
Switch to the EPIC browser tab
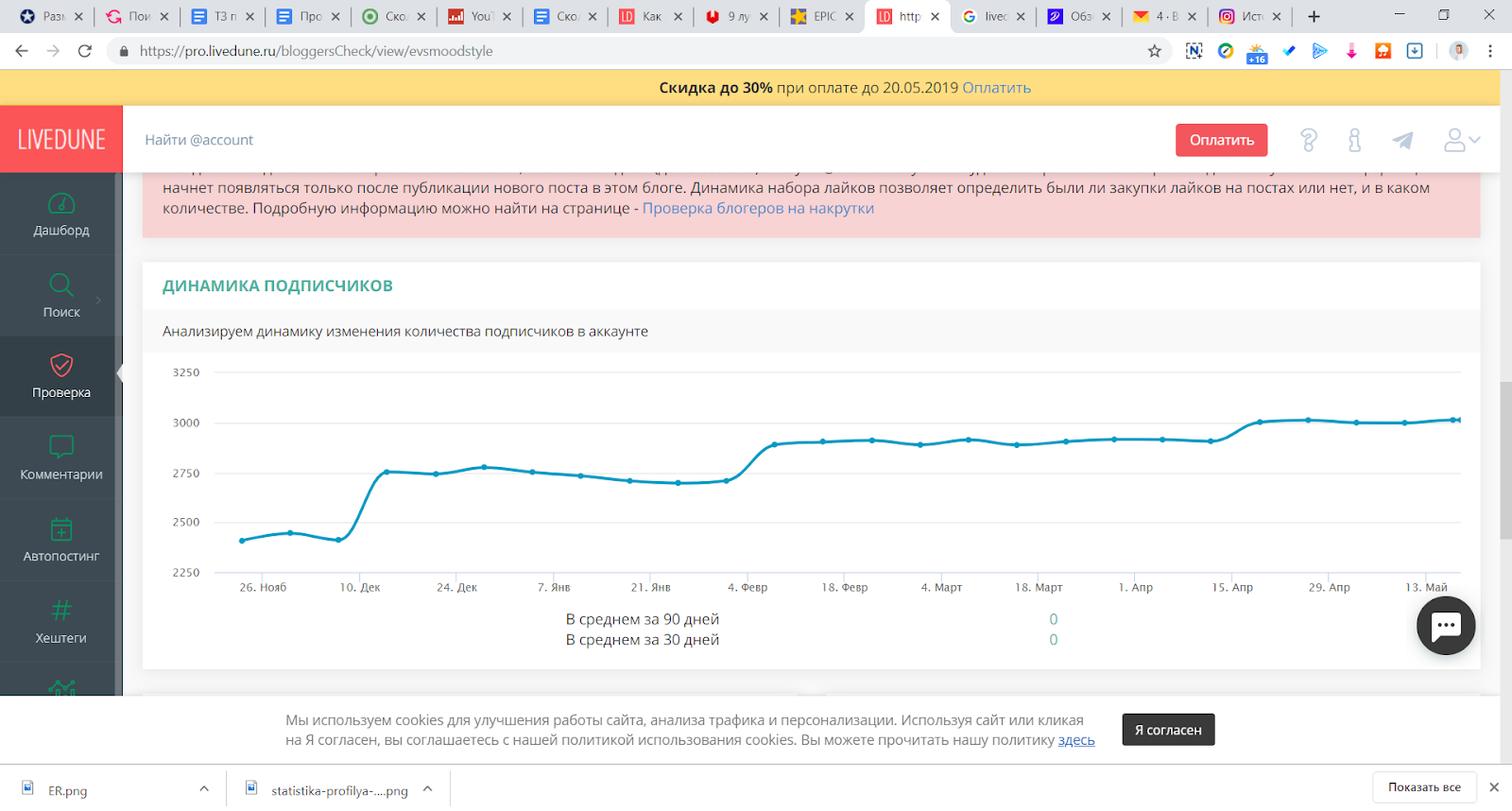(822, 16)
